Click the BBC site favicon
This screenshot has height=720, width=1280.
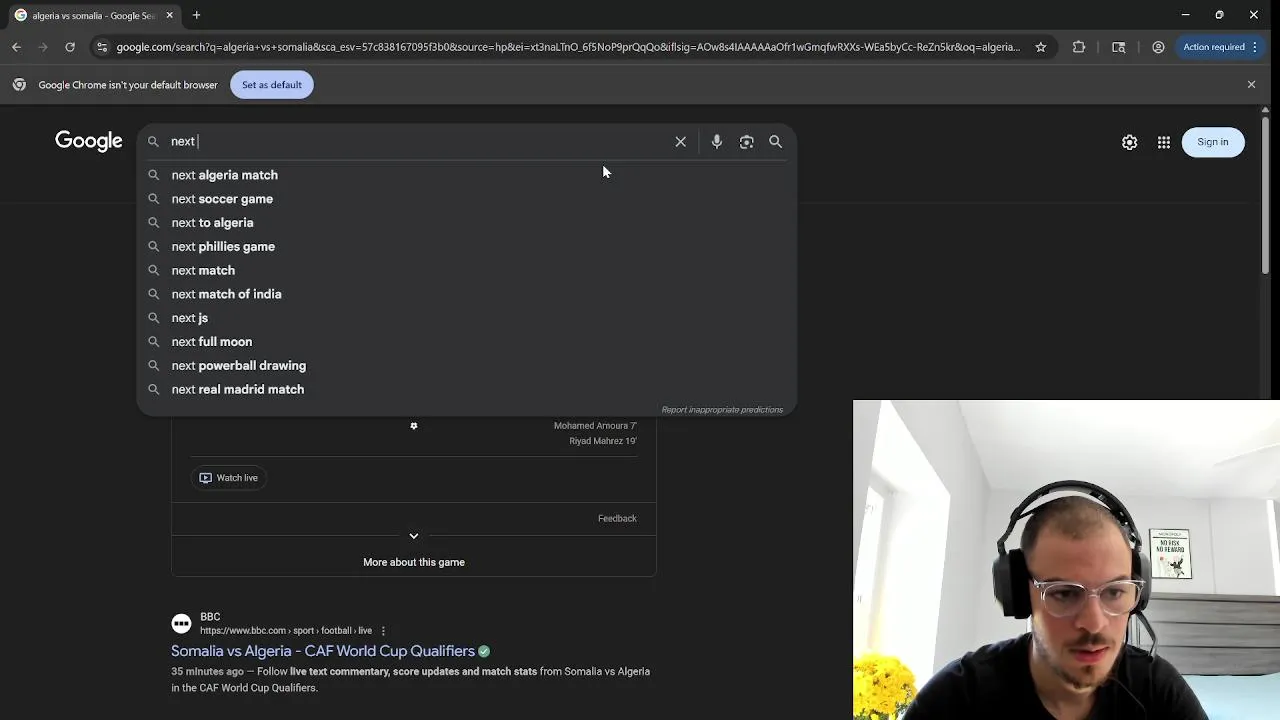point(181,624)
